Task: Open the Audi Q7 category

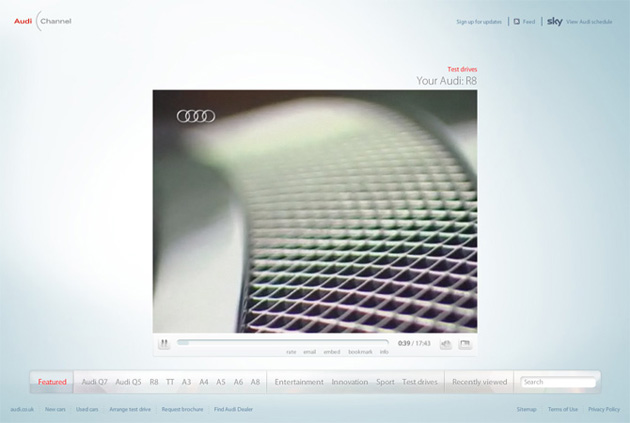Action: [95, 382]
